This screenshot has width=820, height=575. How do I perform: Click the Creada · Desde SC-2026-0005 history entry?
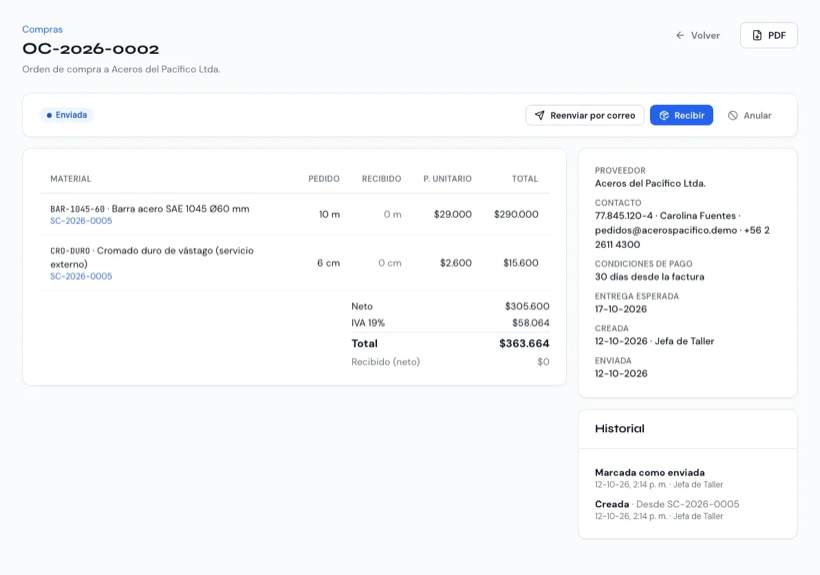coord(667,510)
